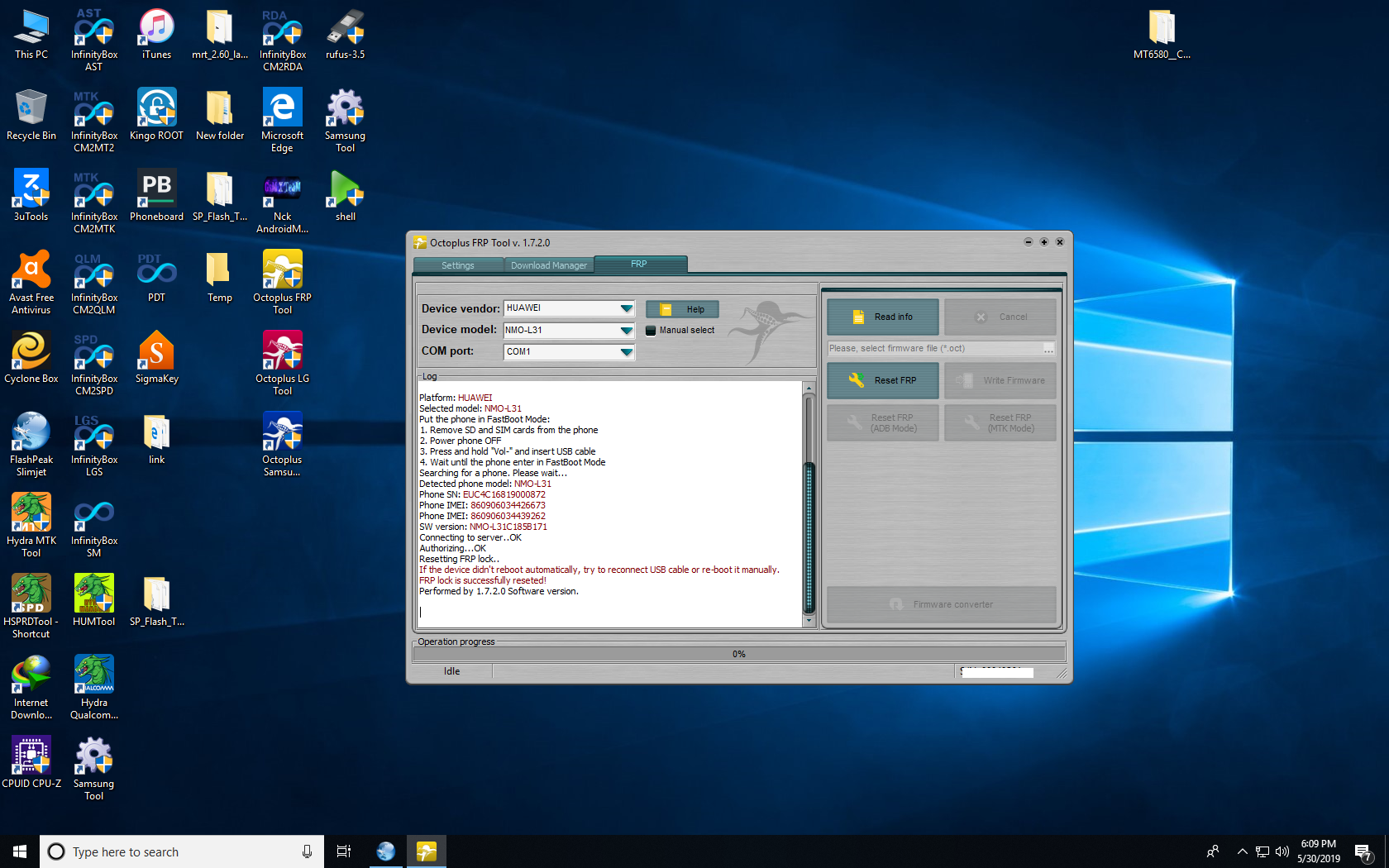Toggle the Manual select checkbox
This screenshot has height=868, width=1389.
[x=651, y=331]
